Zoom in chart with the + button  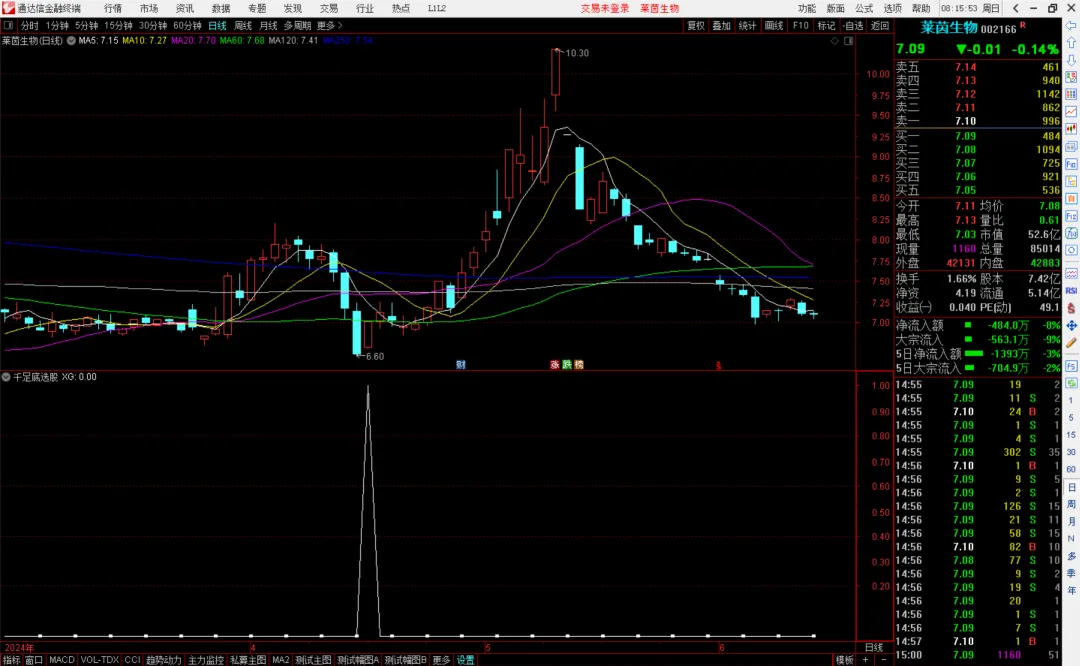[865, 660]
